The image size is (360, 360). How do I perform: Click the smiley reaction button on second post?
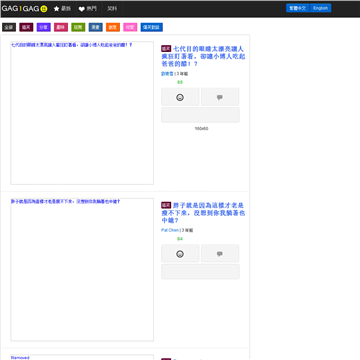[x=180, y=254]
